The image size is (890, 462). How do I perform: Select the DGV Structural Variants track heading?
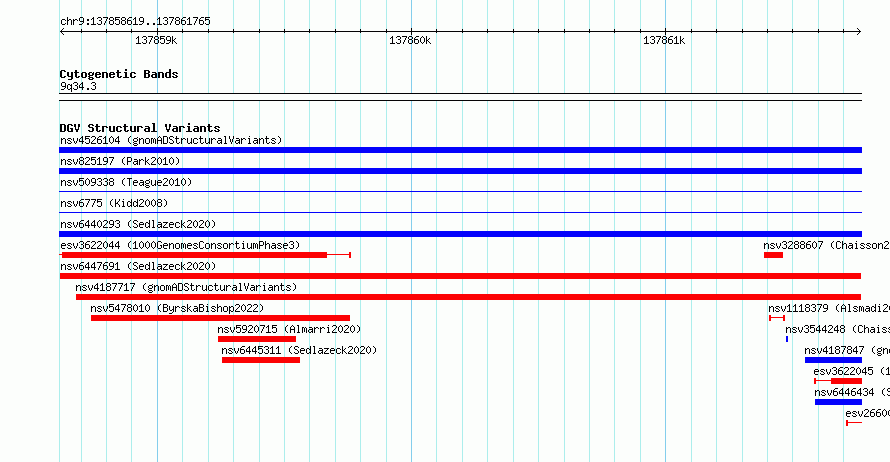point(140,128)
